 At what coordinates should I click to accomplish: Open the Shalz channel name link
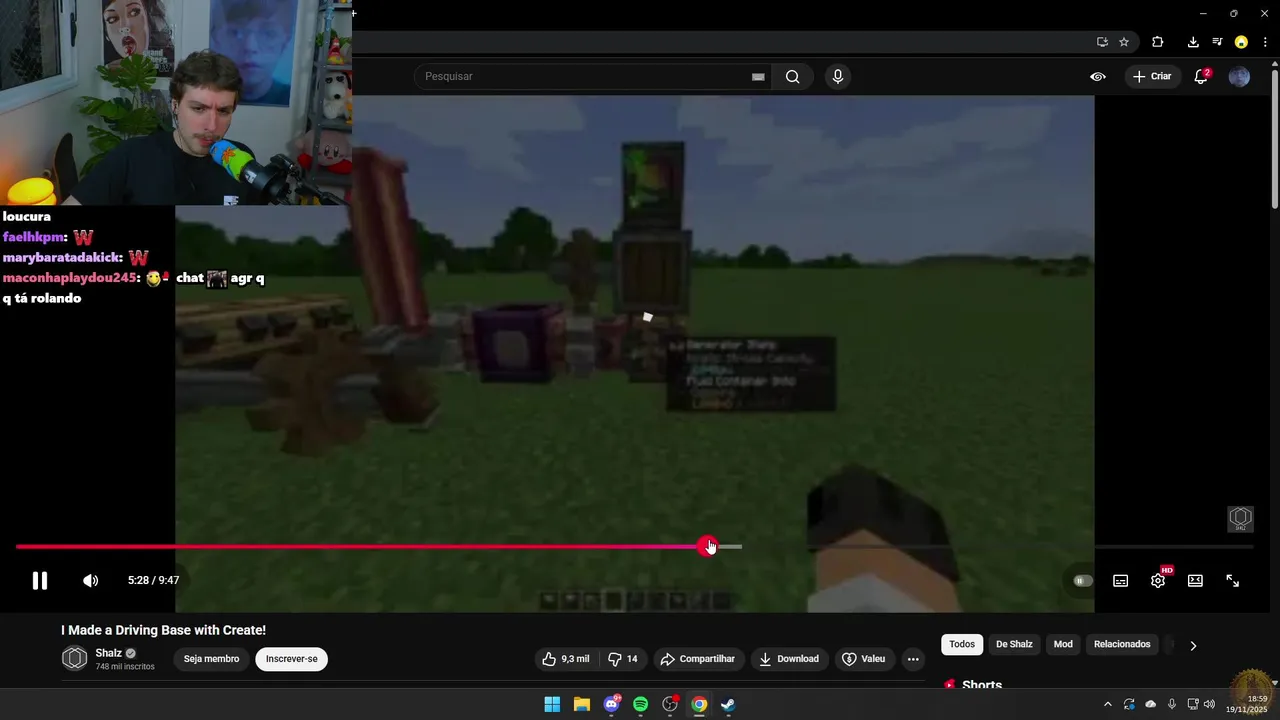tap(109, 653)
